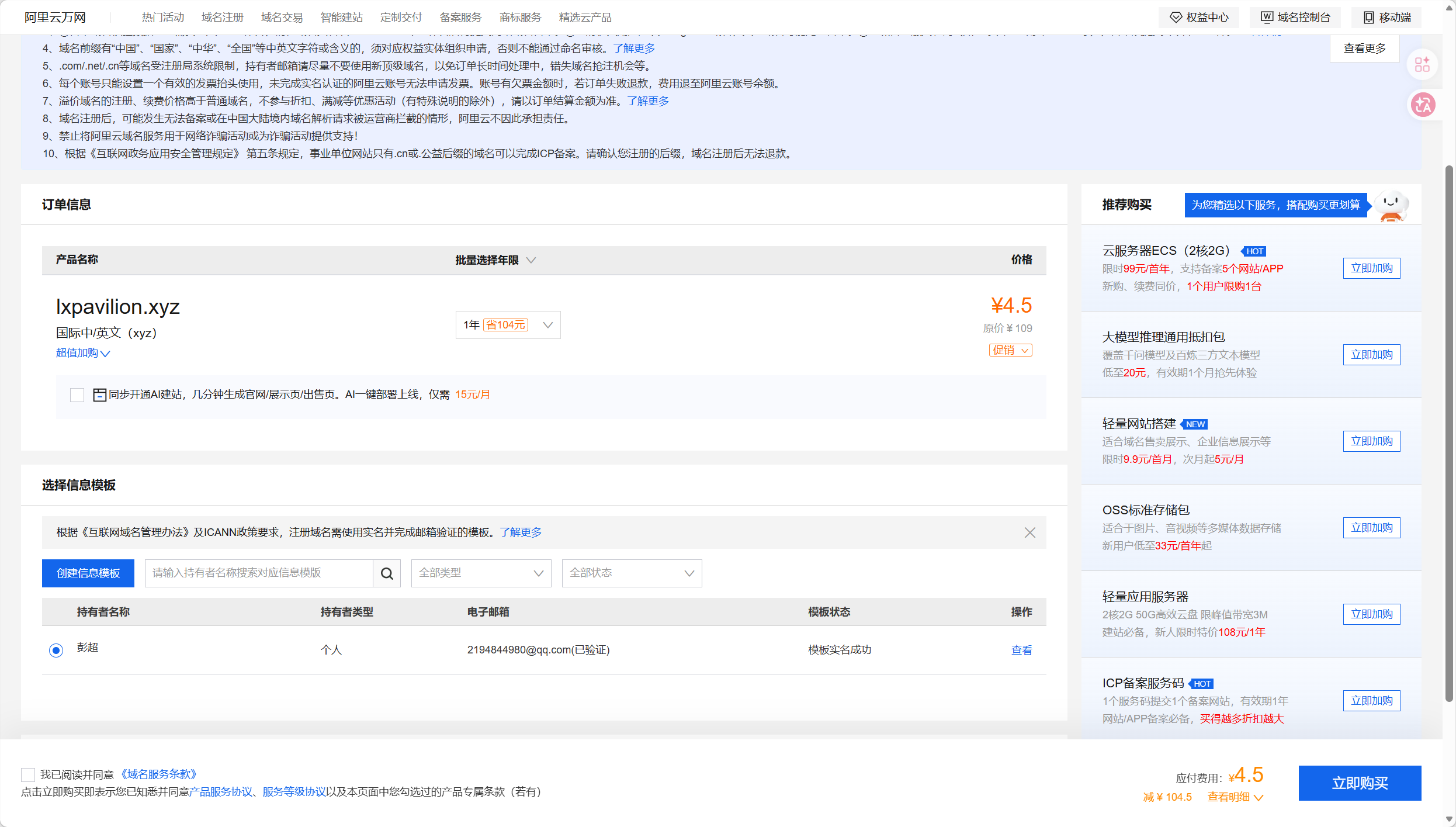Click the 查看更多 button
The width and height of the screenshot is (1456, 827).
[x=1364, y=48]
